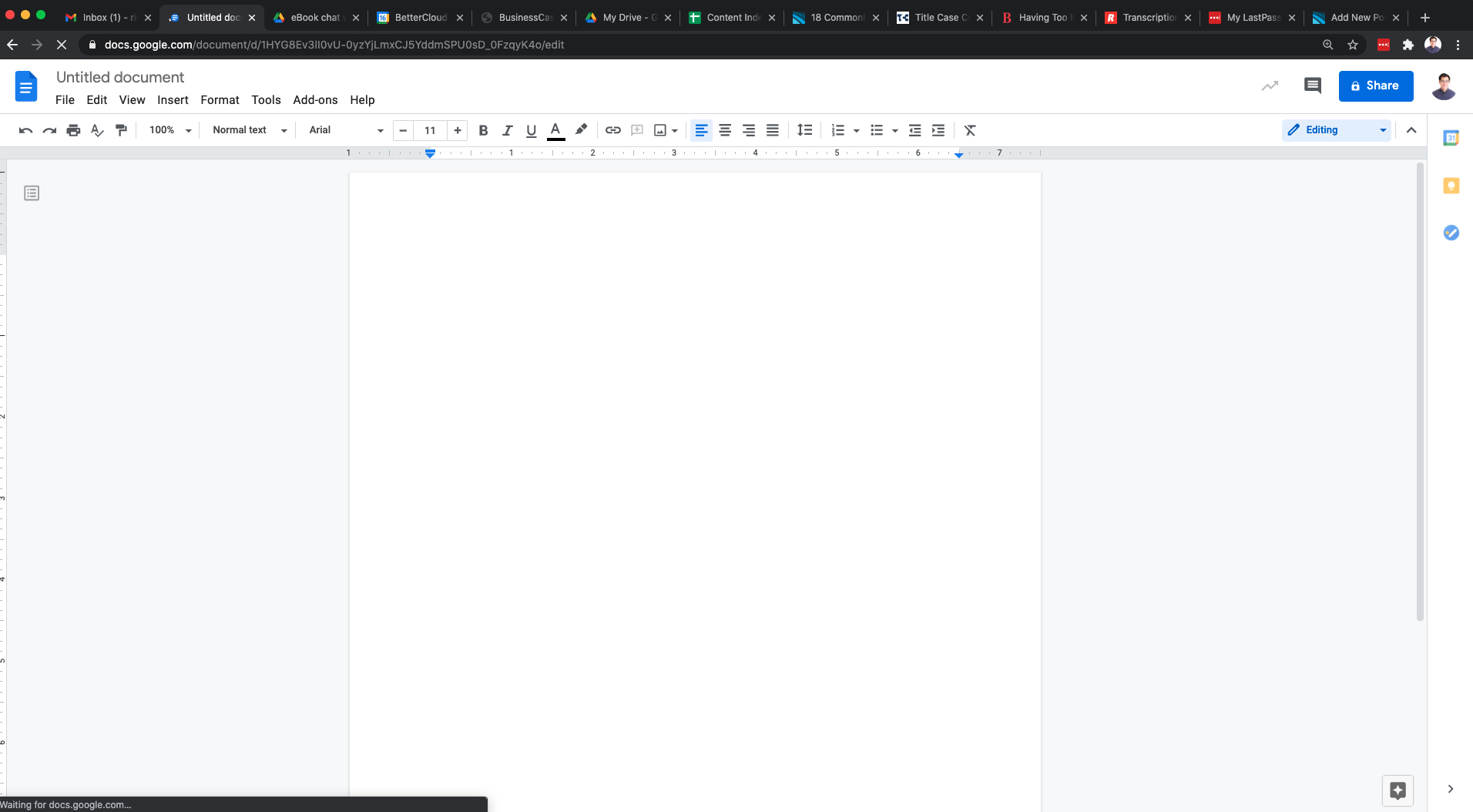Collapse the side panel with chevron
The width and height of the screenshot is (1473, 812).
(1451, 789)
